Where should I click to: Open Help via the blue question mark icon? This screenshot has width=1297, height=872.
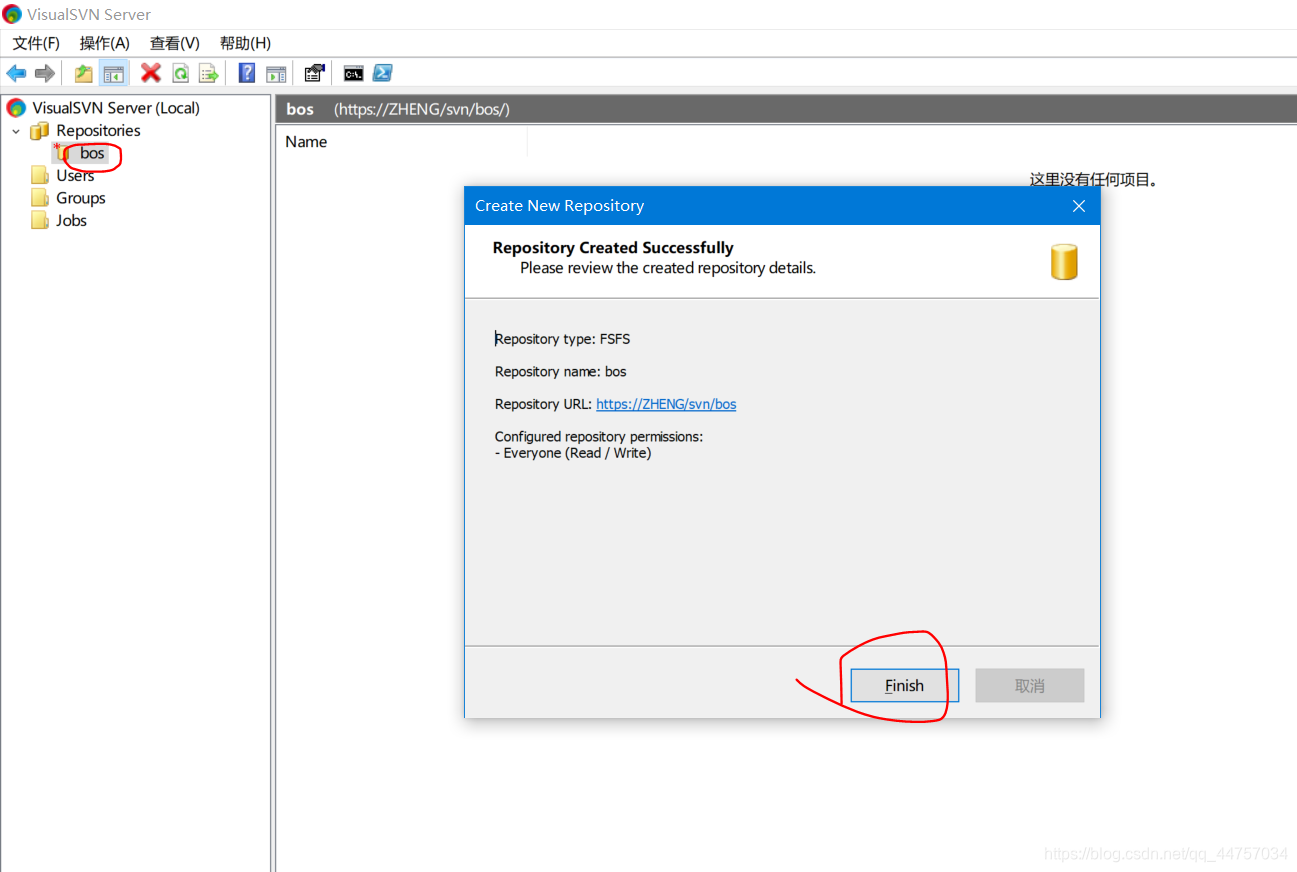coord(246,73)
